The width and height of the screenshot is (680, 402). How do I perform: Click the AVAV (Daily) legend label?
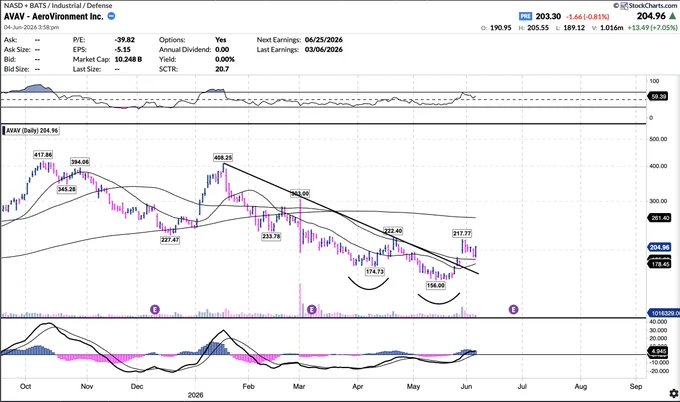click(32, 130)
